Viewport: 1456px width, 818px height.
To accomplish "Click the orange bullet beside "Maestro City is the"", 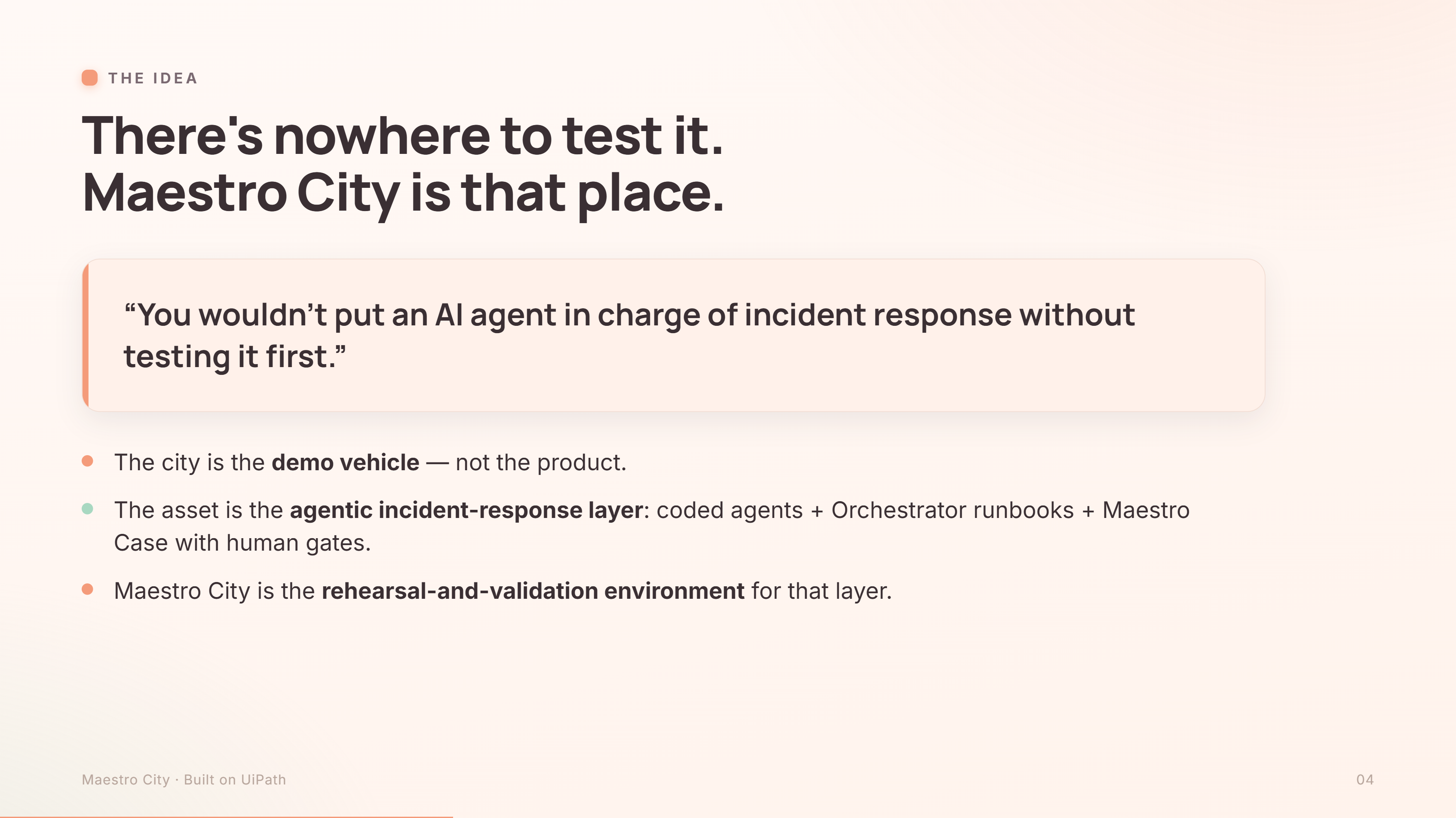I will (x=87, y=590).
